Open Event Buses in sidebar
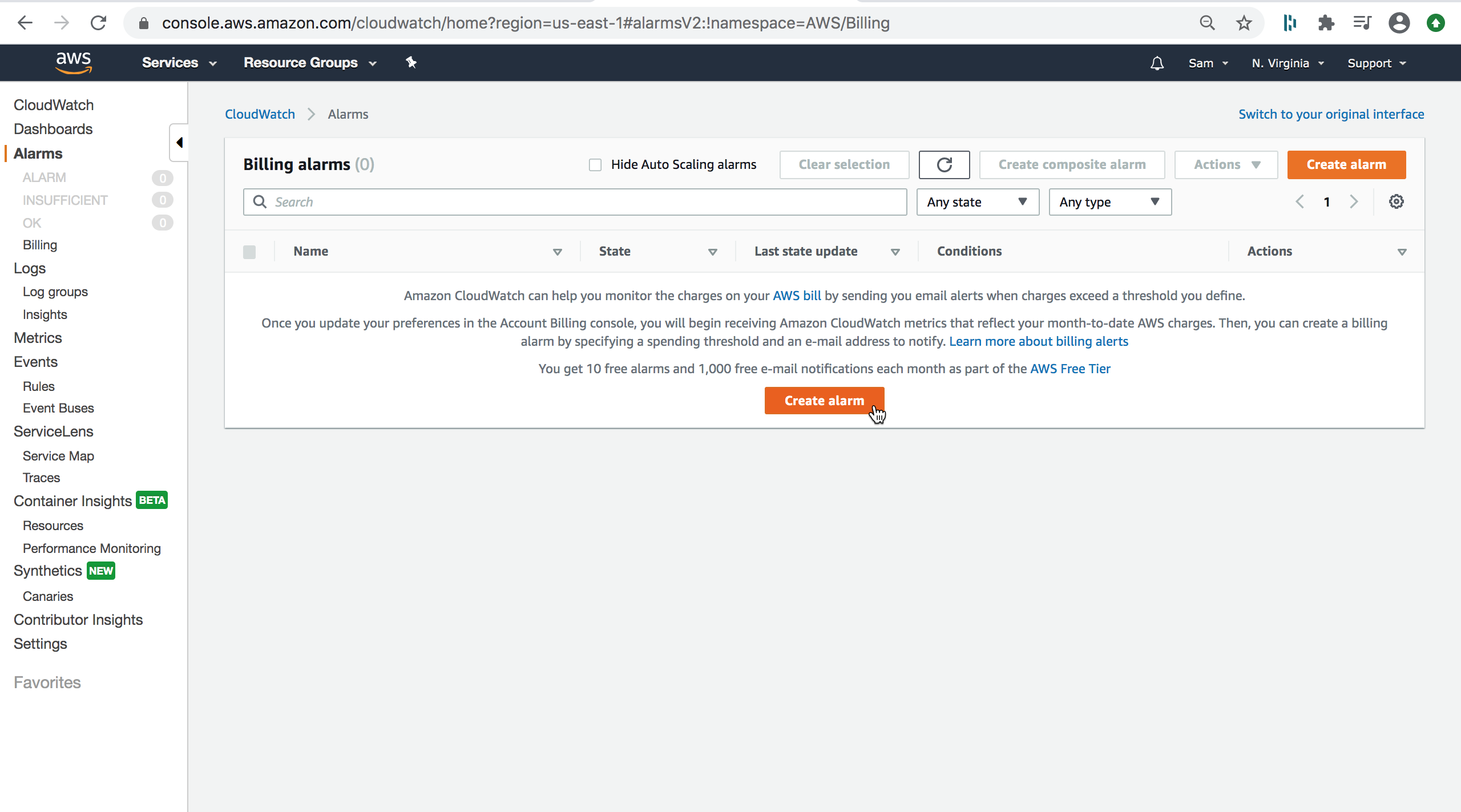Screen dimensions: 1461x812 pos(58,408)
